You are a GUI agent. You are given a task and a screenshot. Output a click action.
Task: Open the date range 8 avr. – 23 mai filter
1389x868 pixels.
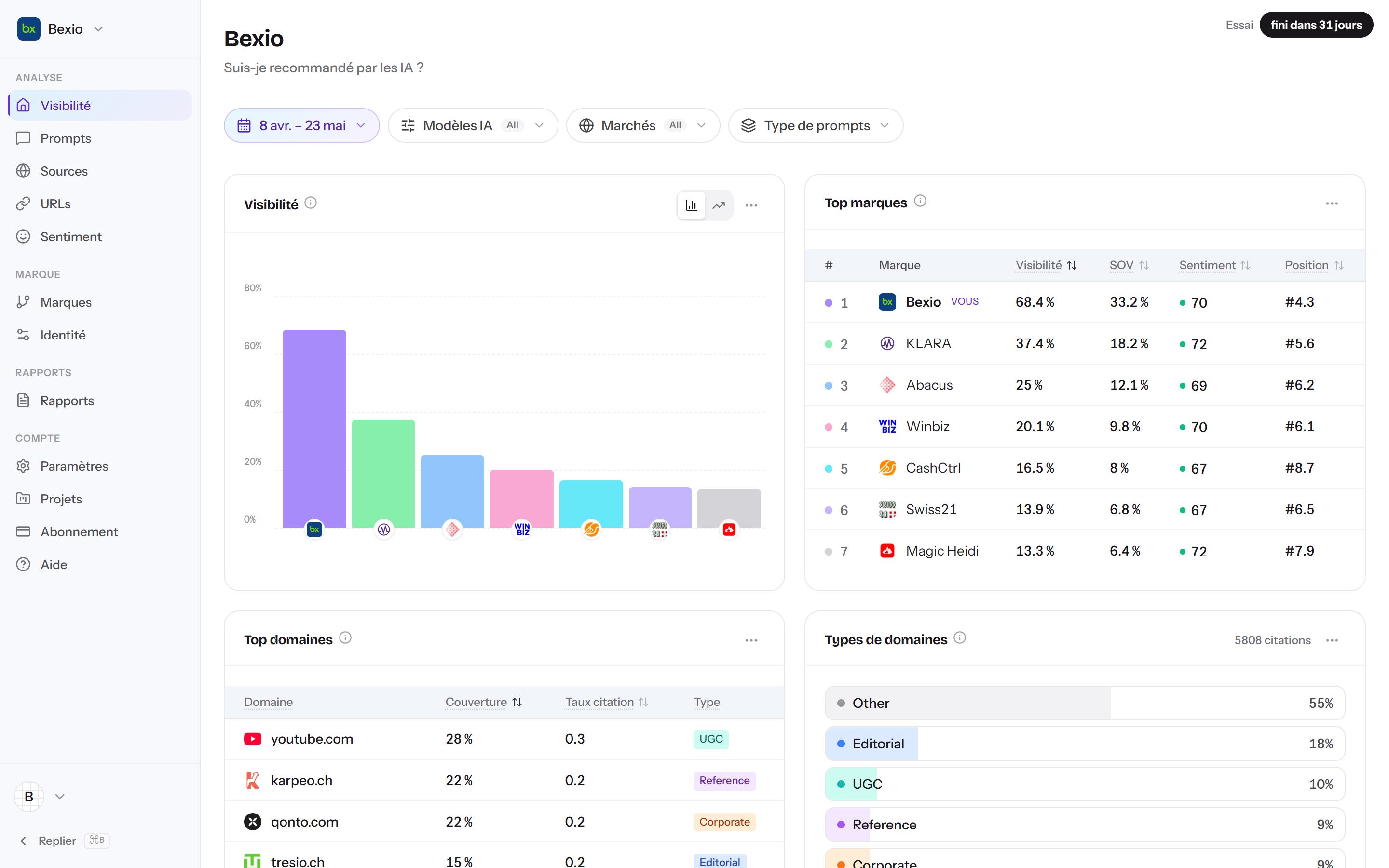point(301,125)
